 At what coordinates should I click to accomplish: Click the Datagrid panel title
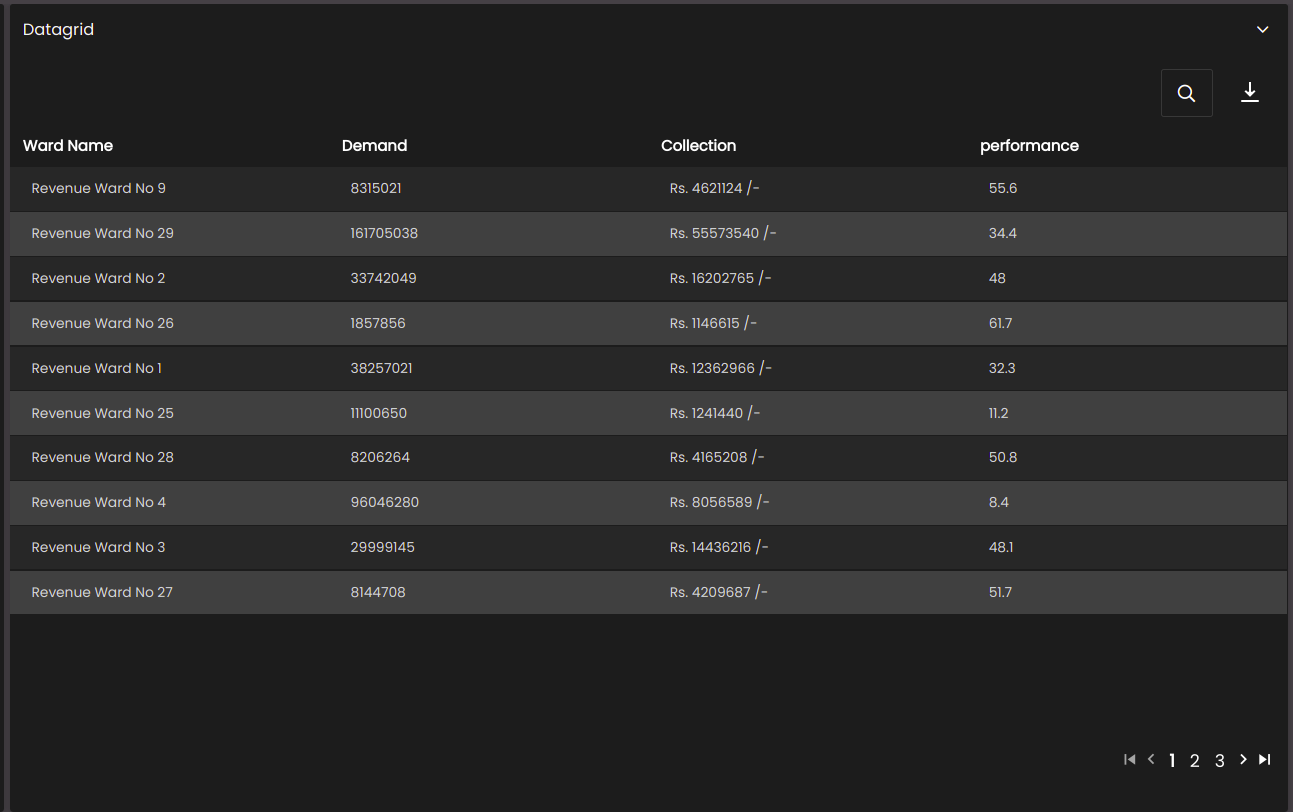pyautogui.click(x=58, y=30)
